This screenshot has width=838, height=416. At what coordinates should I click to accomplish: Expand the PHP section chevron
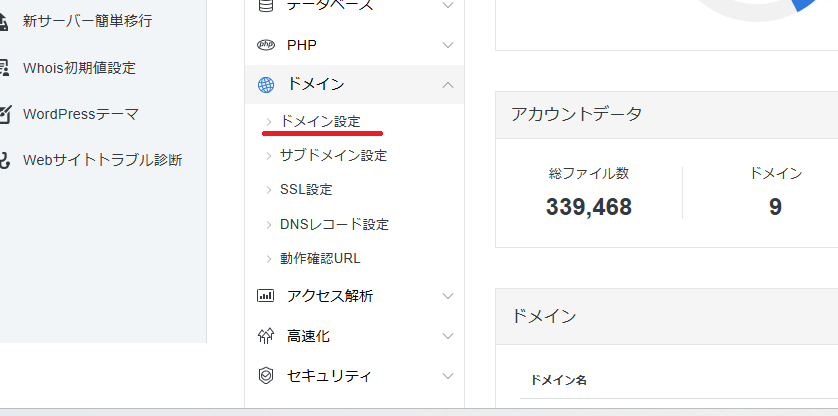tap(447, 45)
